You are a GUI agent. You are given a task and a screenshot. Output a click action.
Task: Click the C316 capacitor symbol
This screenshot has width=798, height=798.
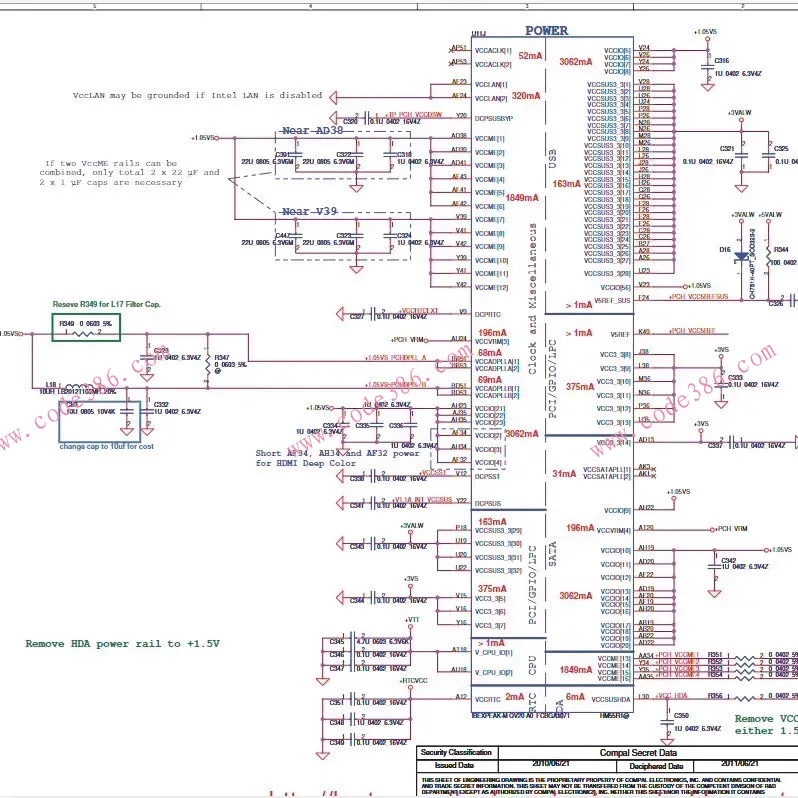click(x=707, y=66)
